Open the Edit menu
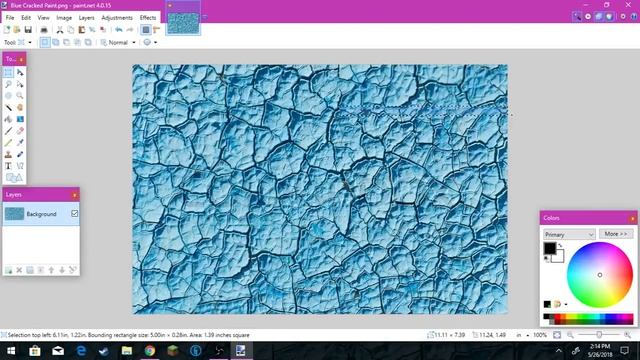640x360 pixels. coord(26,18)
